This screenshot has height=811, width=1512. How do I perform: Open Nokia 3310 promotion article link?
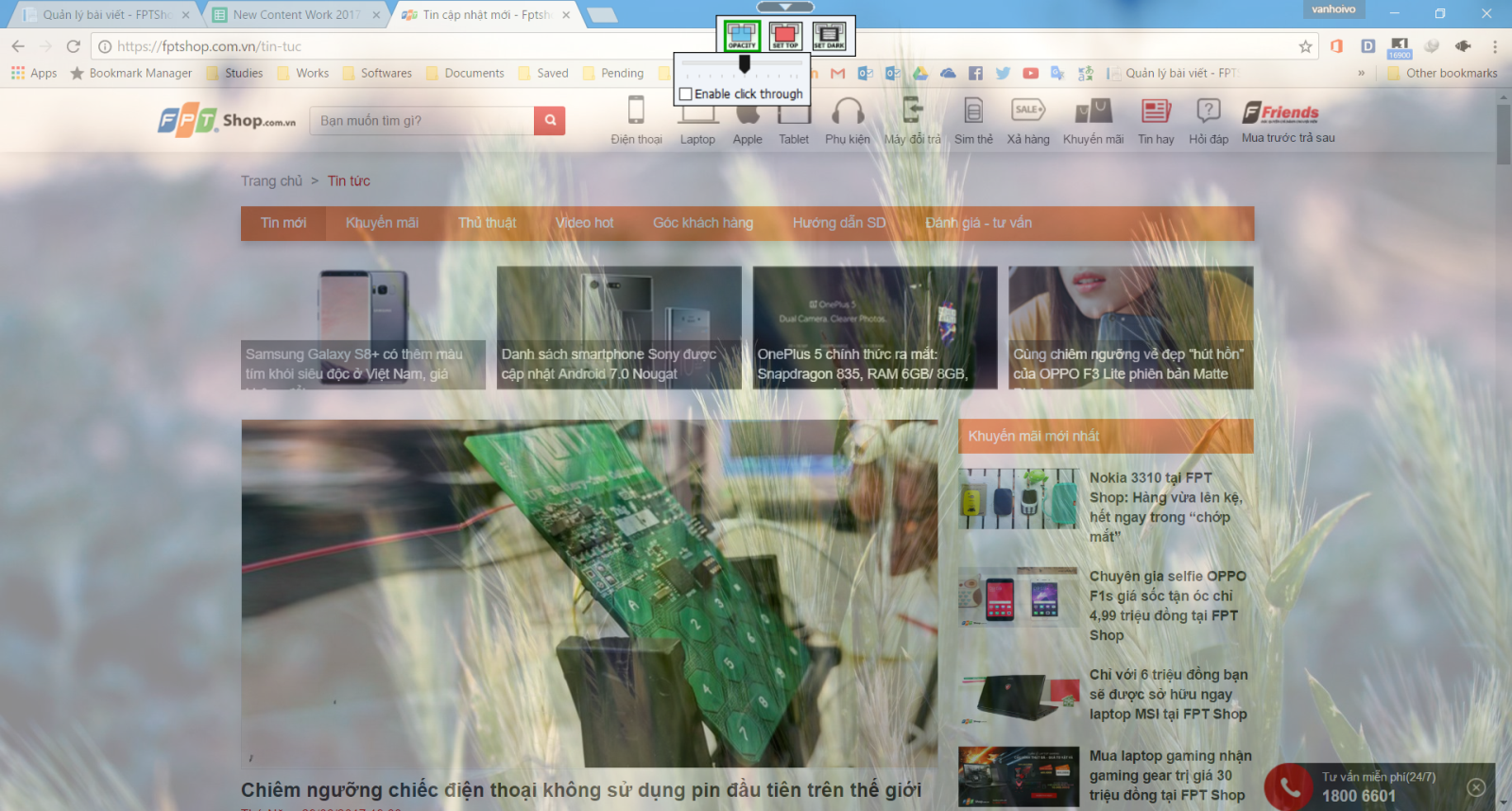[1166, 507]
